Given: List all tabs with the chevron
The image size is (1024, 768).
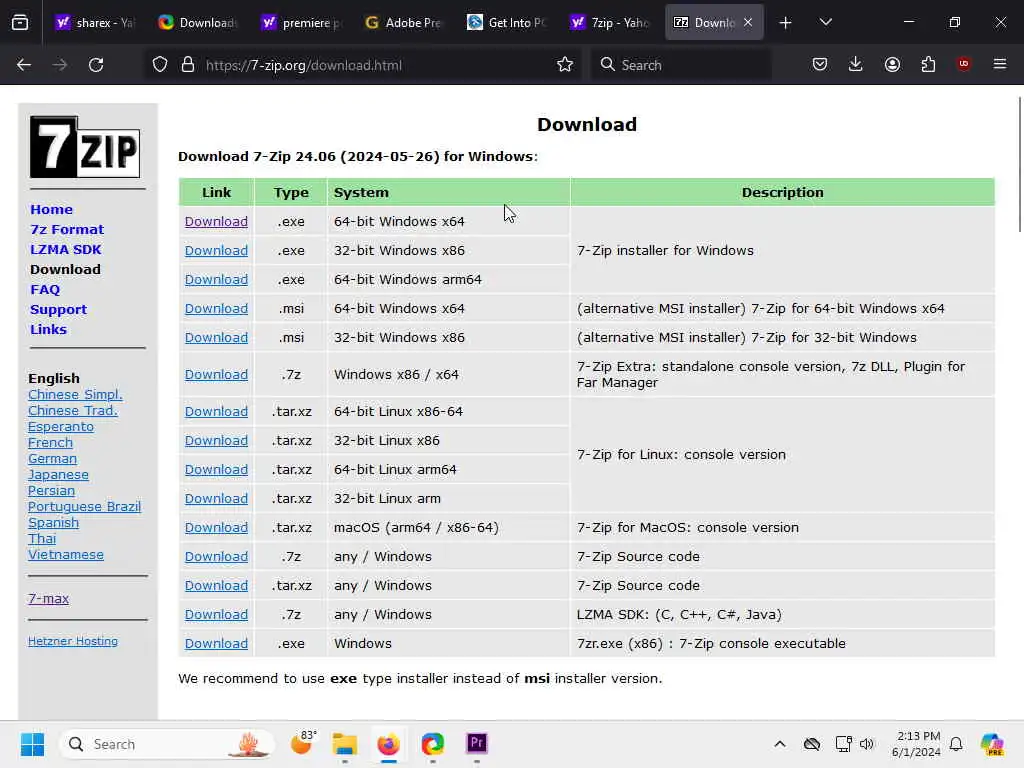Looking at the screenshot, I should [825, 22].
